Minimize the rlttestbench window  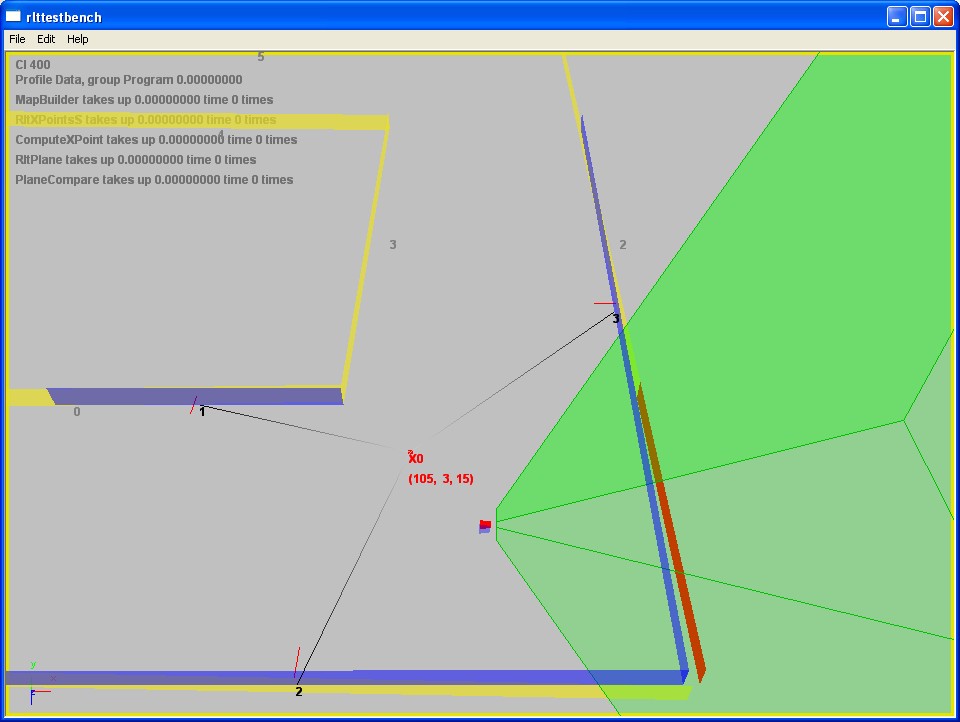point(896,16)
